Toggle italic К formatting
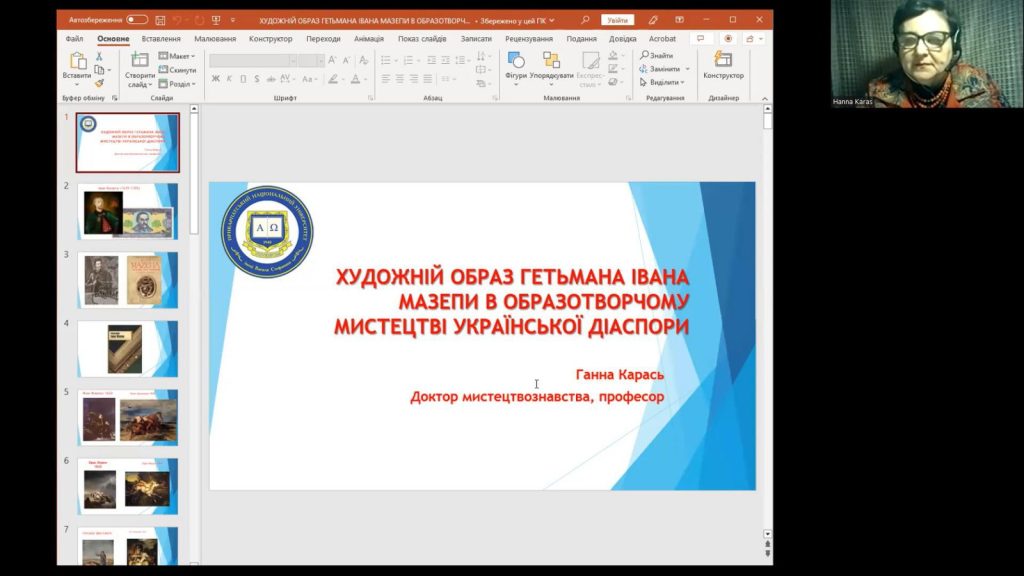The width and height of the screenshot is (1024, 576). click(x=229, y=79)
